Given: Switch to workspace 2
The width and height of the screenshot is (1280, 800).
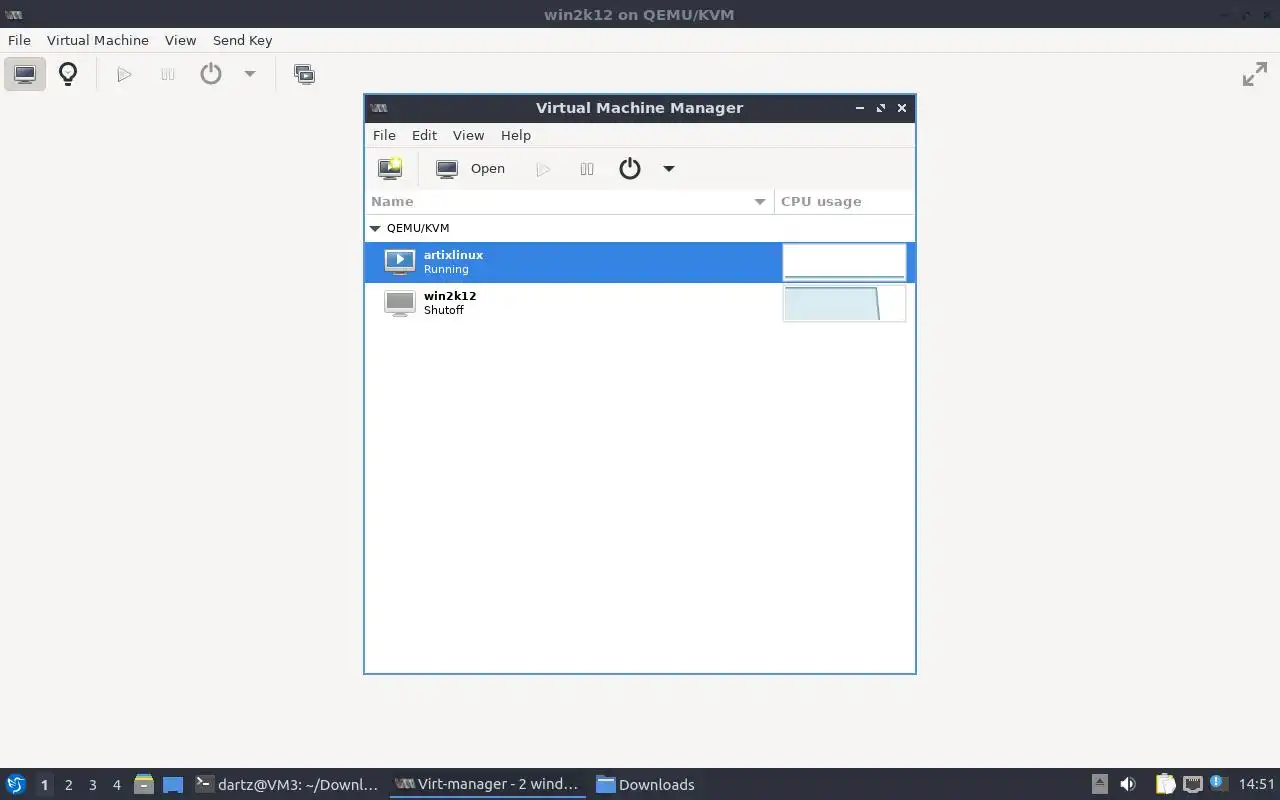Looking at the screenshot, I should [x=68, y=785].
